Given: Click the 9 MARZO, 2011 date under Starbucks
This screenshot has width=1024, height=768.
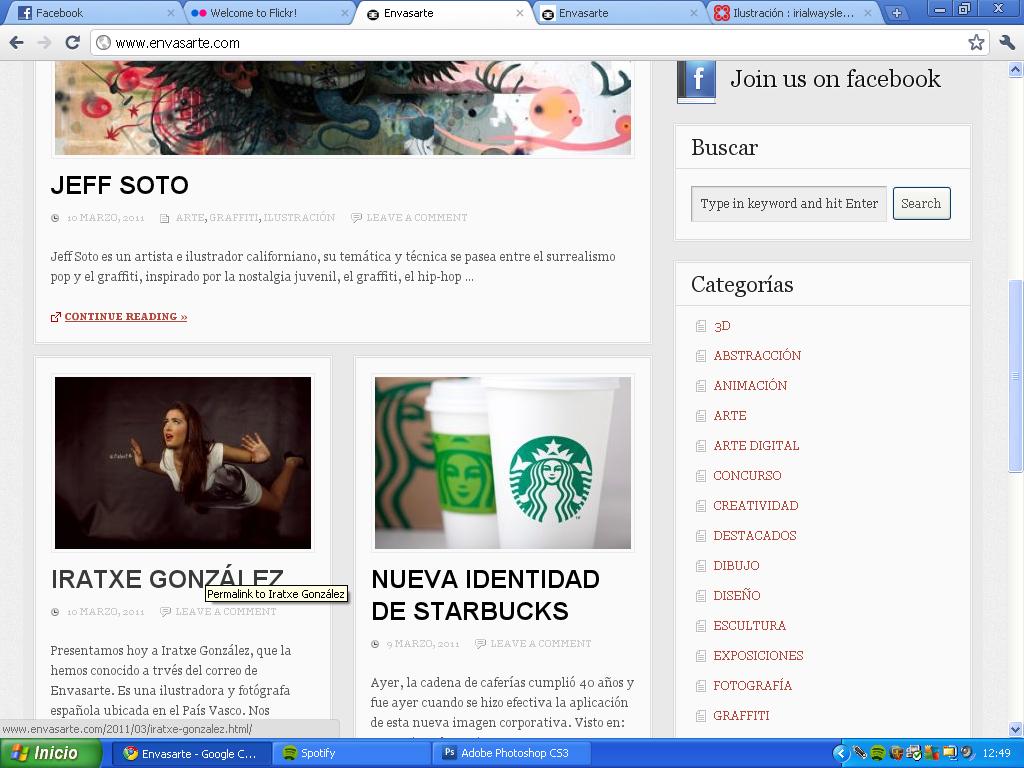Looking at the screenshot, I should (423, 644).
